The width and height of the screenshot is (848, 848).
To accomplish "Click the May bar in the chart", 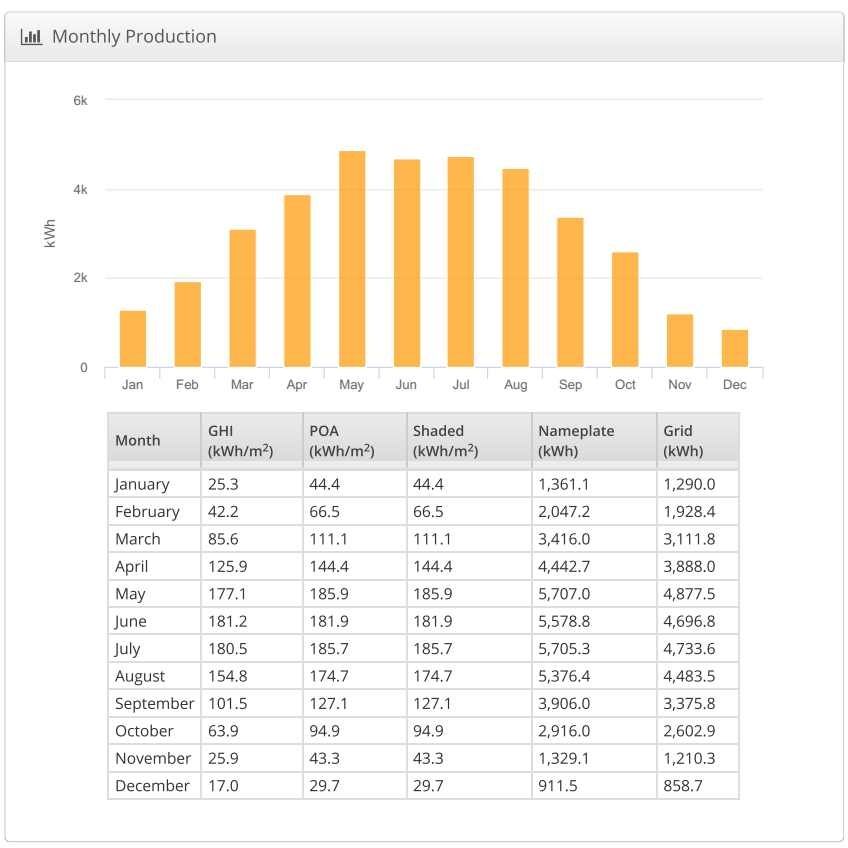I will click(x=351, y=259).
